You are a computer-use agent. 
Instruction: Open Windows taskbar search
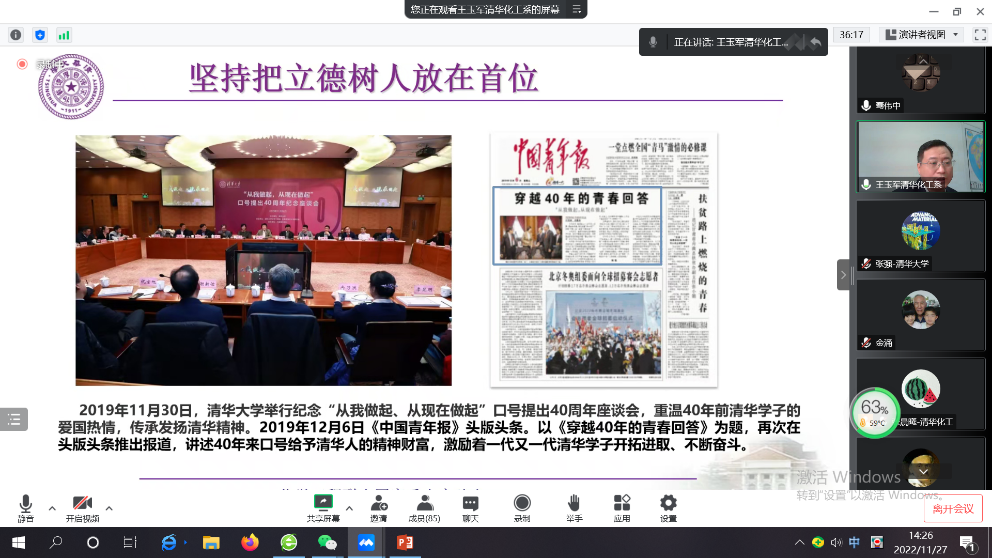point(56,543)
